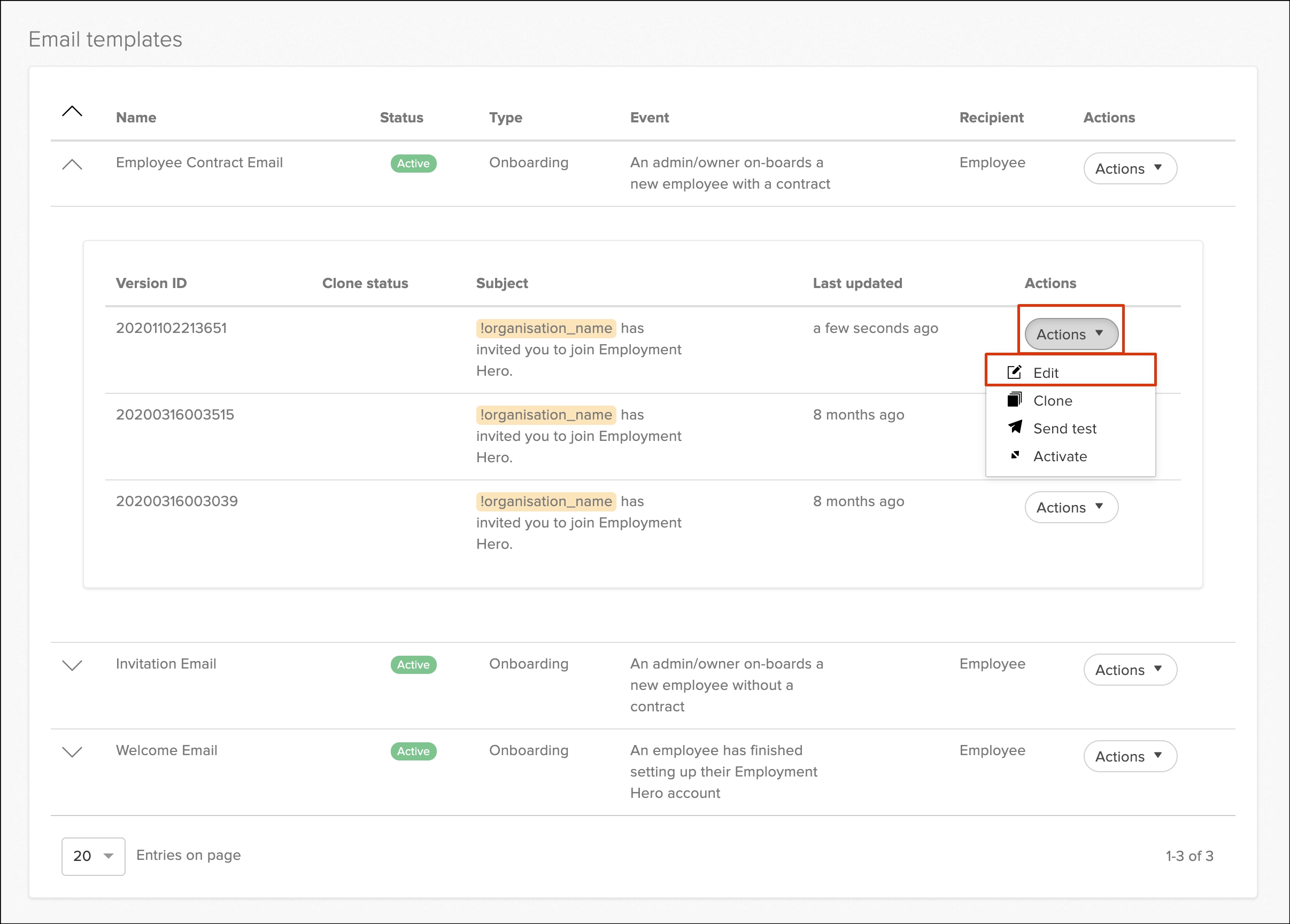This screenshot has width=1290, height=924.
Task: Open Actions dropdown for Employee Contract Email
Action: click(1129, 168)
